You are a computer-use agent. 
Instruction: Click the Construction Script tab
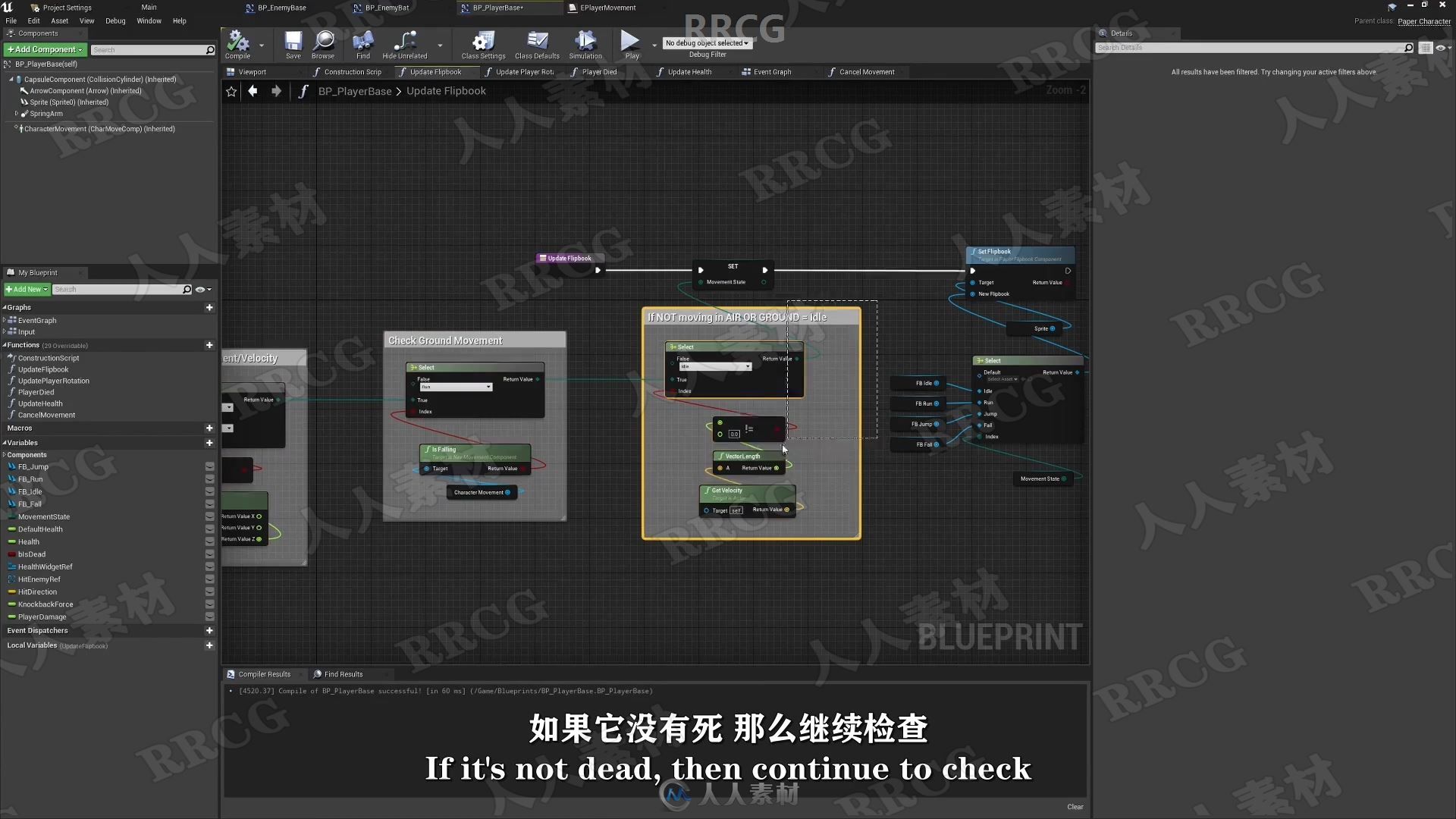coord(352,71)
